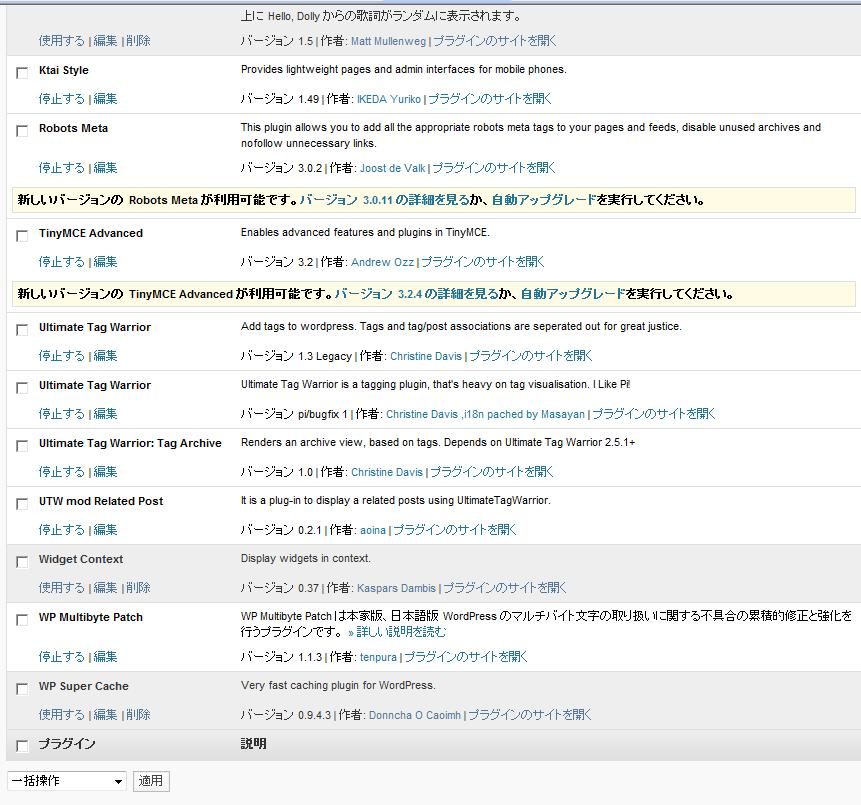Open Christine Davis link on 1.3 Legacy row
Viewport: 861px width, 805px height.
click(x=426, y=356)
